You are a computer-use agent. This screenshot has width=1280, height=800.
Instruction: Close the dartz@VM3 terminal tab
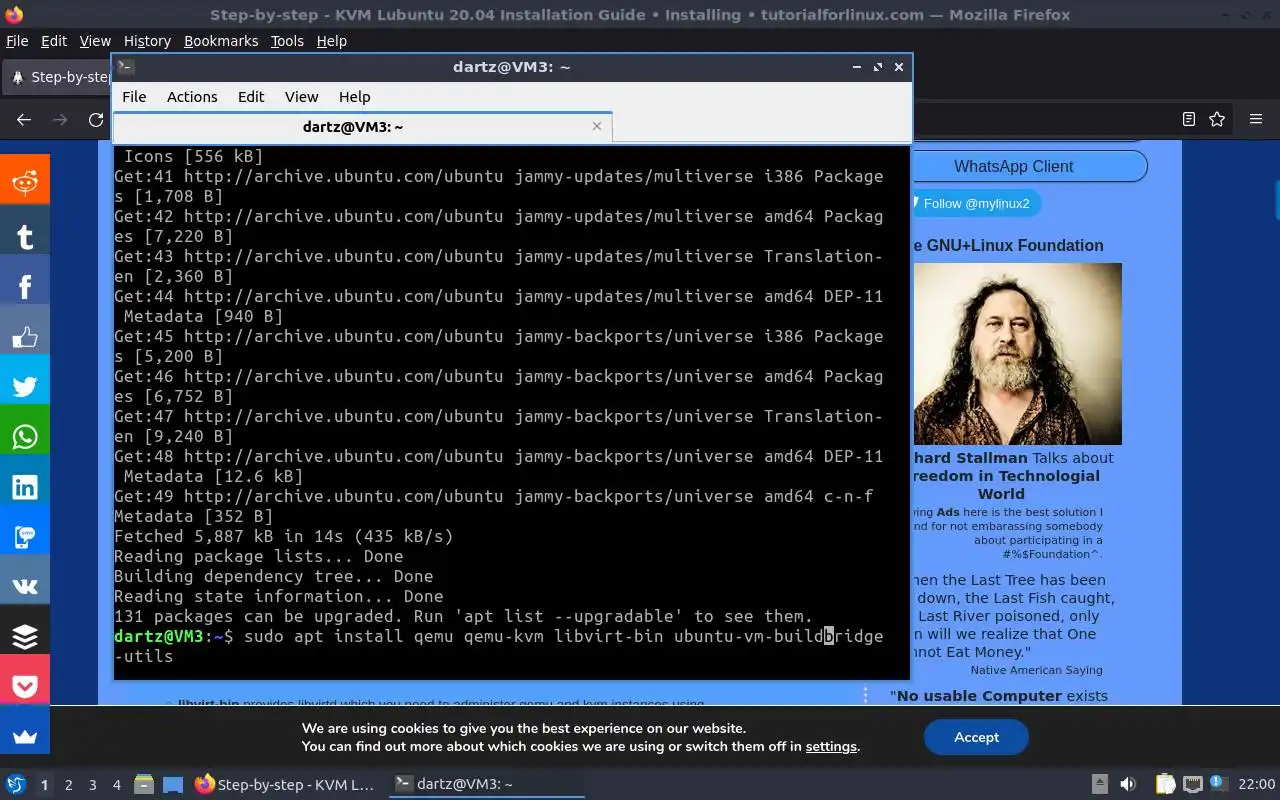[597, 126]
